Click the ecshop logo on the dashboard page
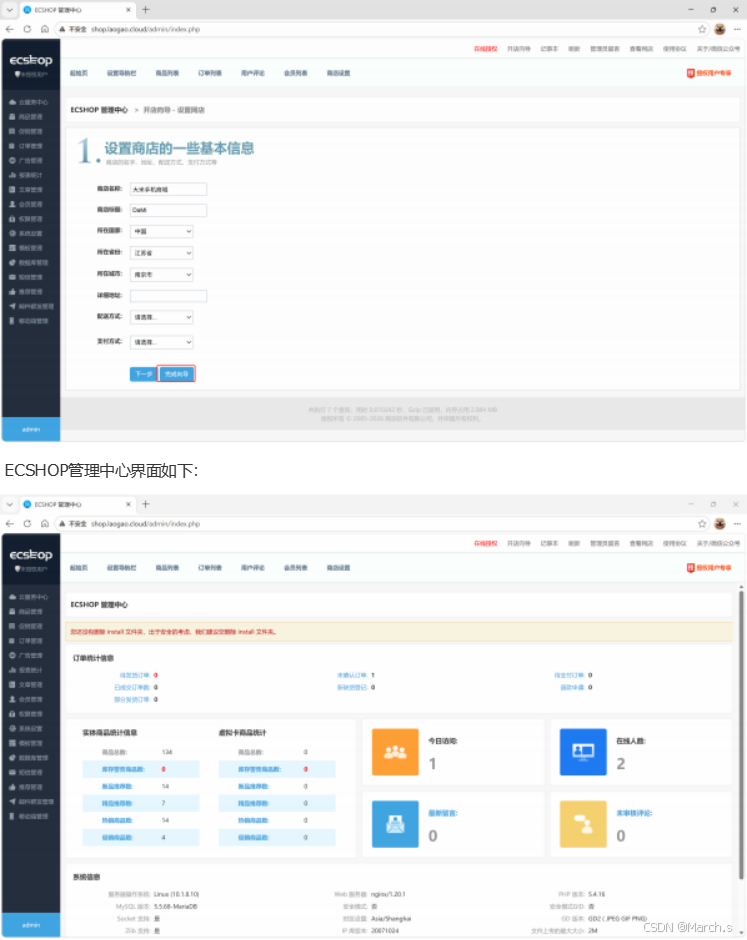Viewport: 747px width, 940px height. coord(31,555)
